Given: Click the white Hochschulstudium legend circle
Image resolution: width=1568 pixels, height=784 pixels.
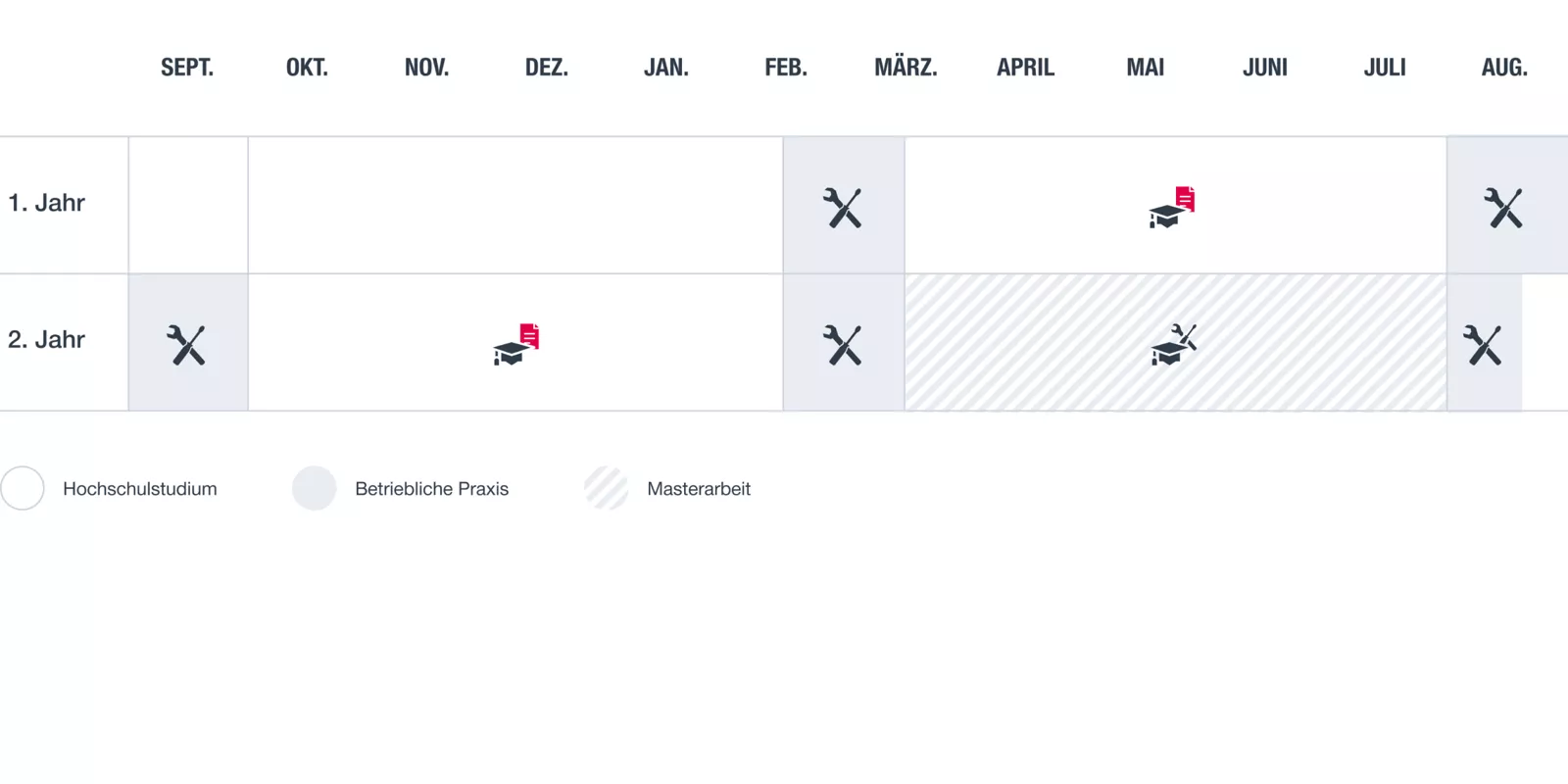Looking at the screenshot, I should [23, 488].
